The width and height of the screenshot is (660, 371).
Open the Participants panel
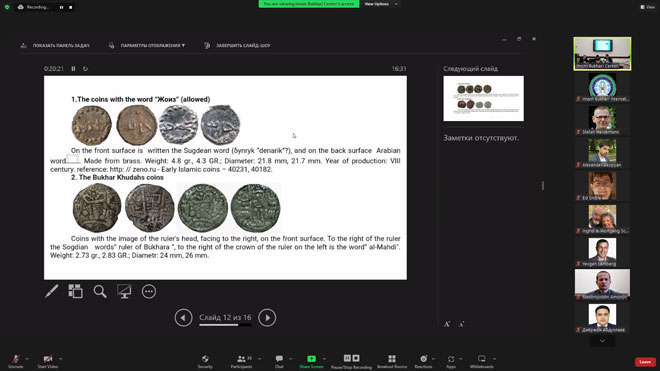pyautogui.click(x=242, y=361)
